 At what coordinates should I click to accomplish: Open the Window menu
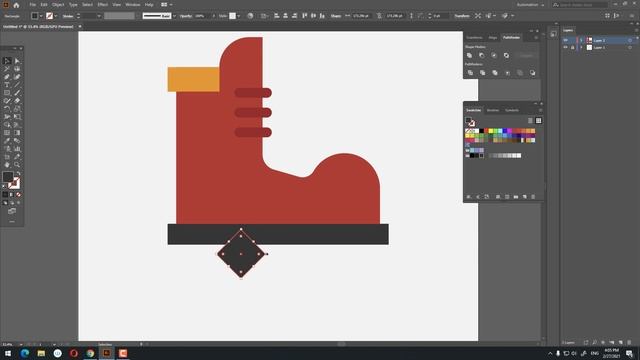pyautogui.click(x=133, y=5)
